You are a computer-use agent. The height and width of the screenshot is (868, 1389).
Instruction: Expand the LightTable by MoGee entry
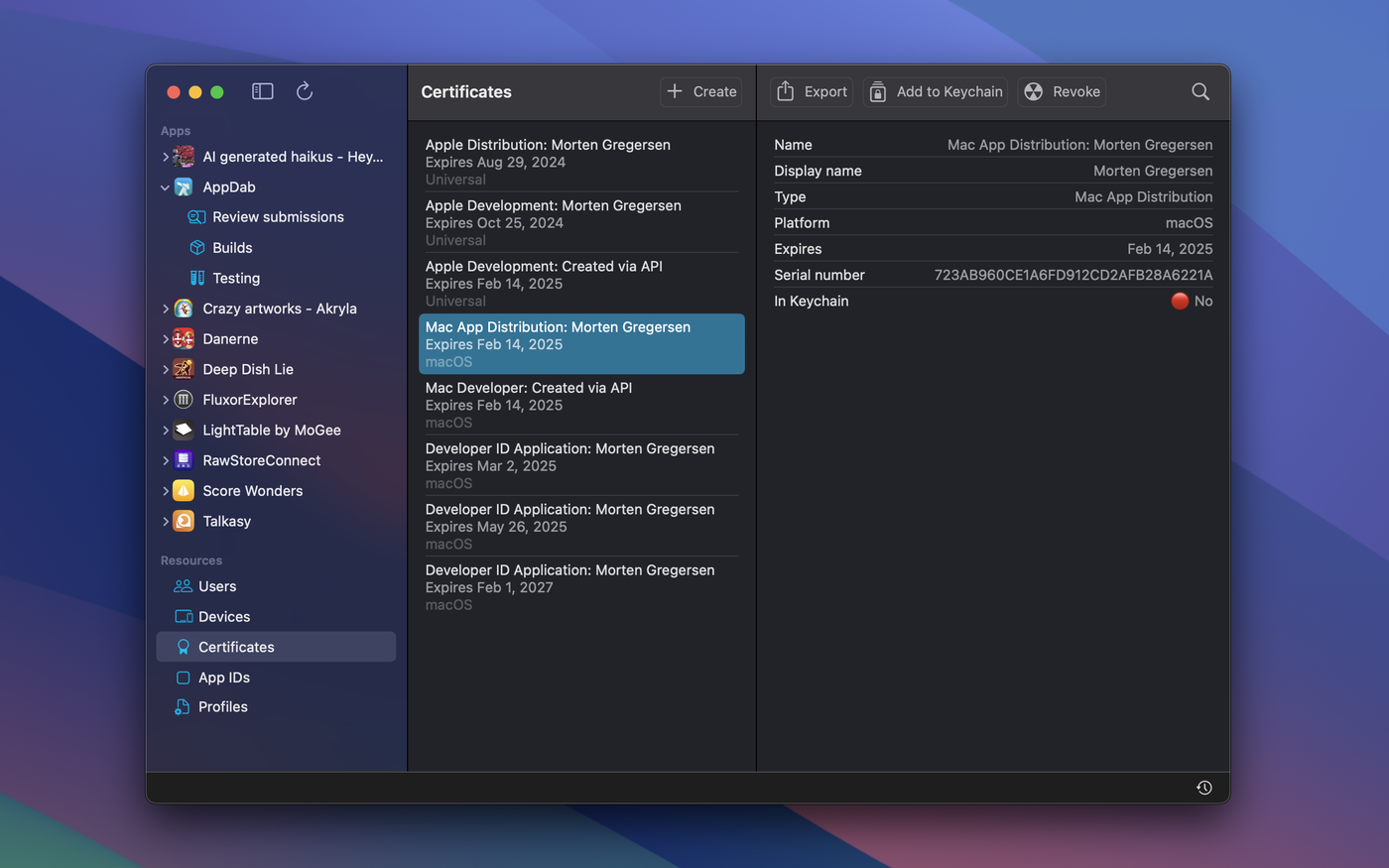coord(165,431)
